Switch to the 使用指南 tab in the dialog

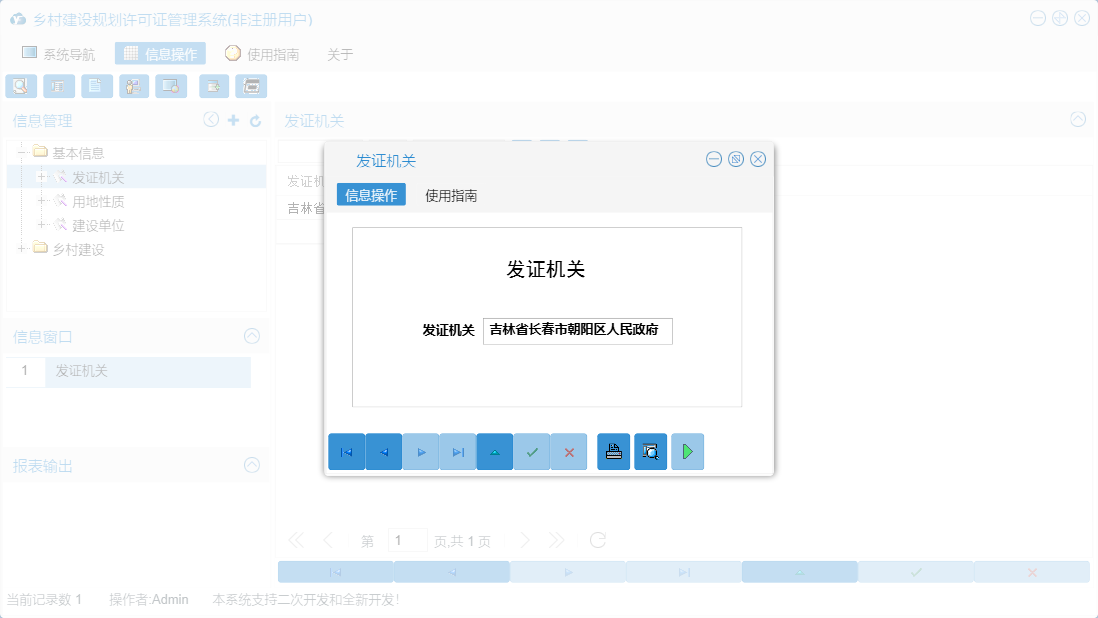450,195
